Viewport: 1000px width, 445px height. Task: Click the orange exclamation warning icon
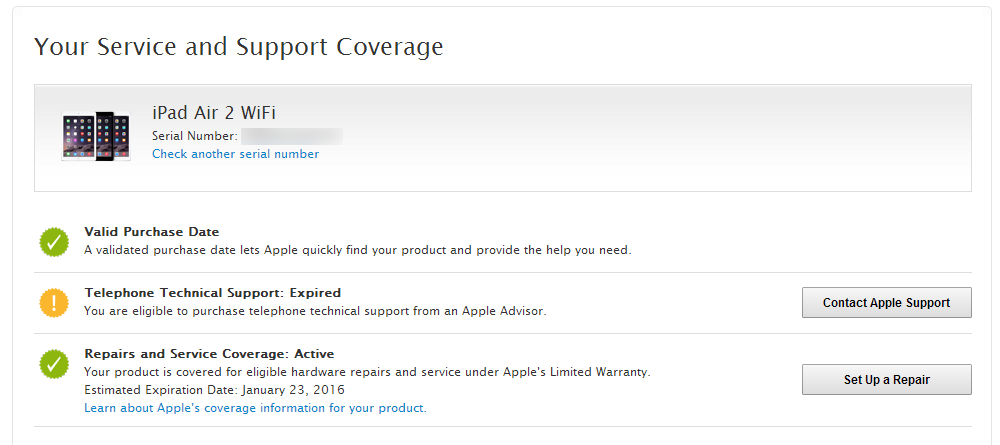click(54, 302)
